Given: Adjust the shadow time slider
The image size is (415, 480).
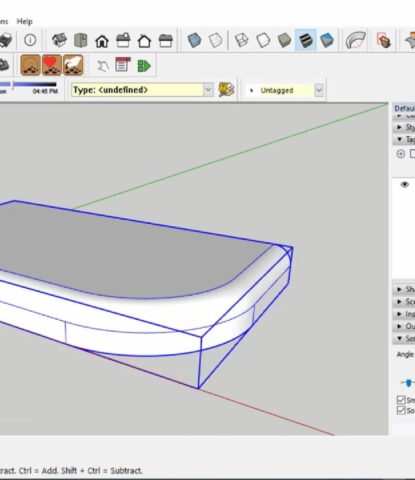Looking at the screenshot, I should click(x=12, y=85).
